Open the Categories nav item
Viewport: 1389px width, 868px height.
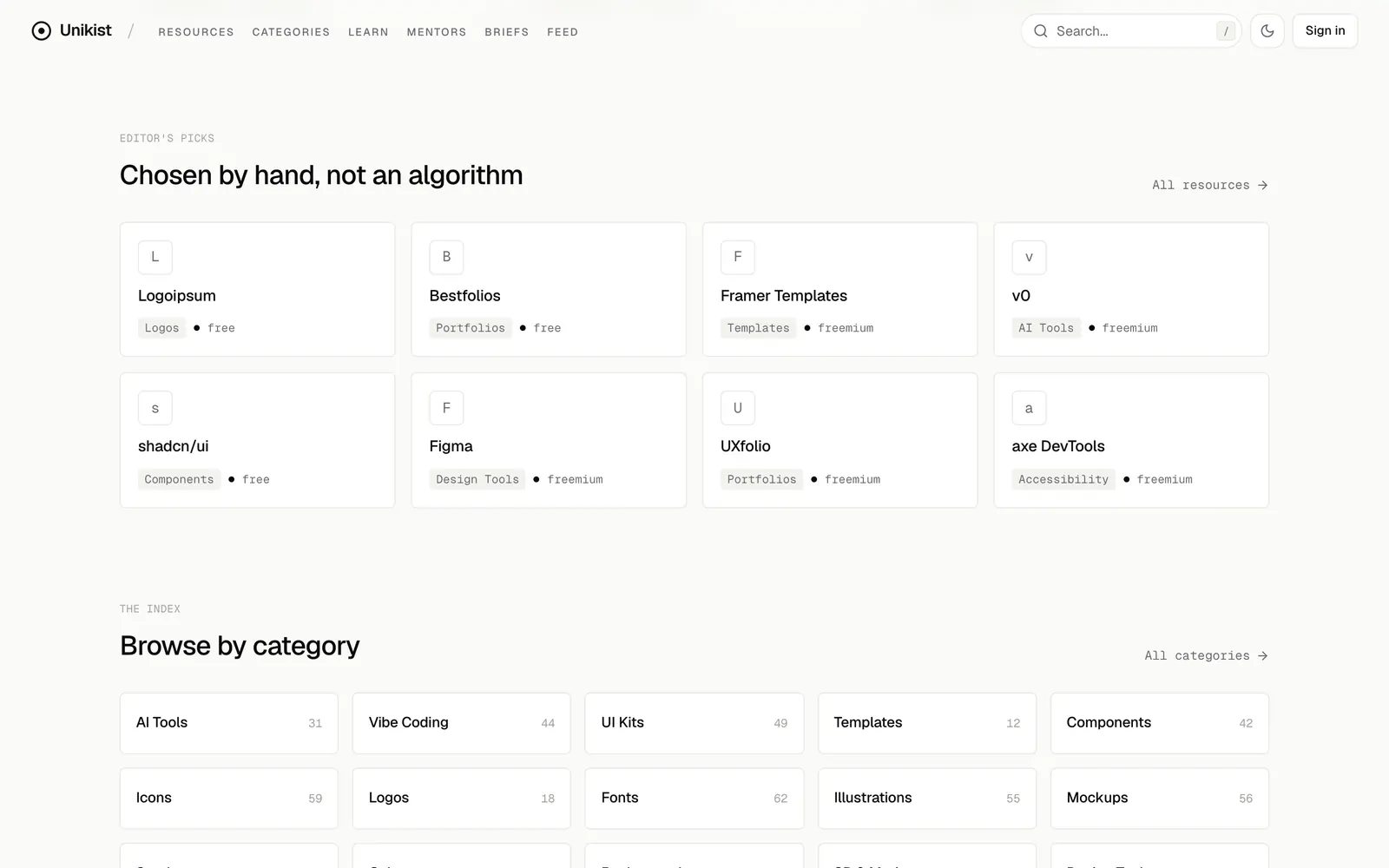pos(291,32)
